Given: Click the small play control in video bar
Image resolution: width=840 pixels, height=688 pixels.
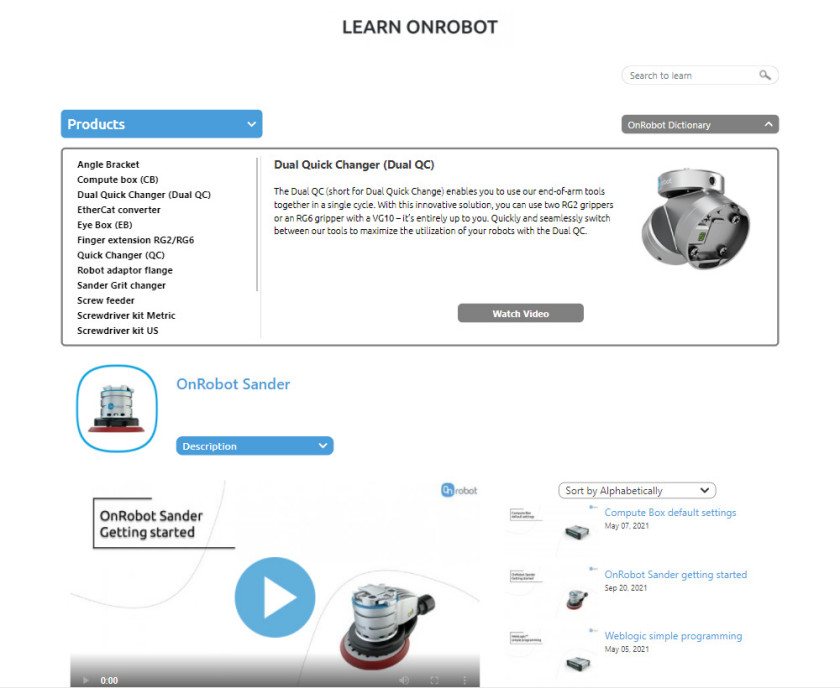Looking at the screenshot, I should tap(86, 680).
